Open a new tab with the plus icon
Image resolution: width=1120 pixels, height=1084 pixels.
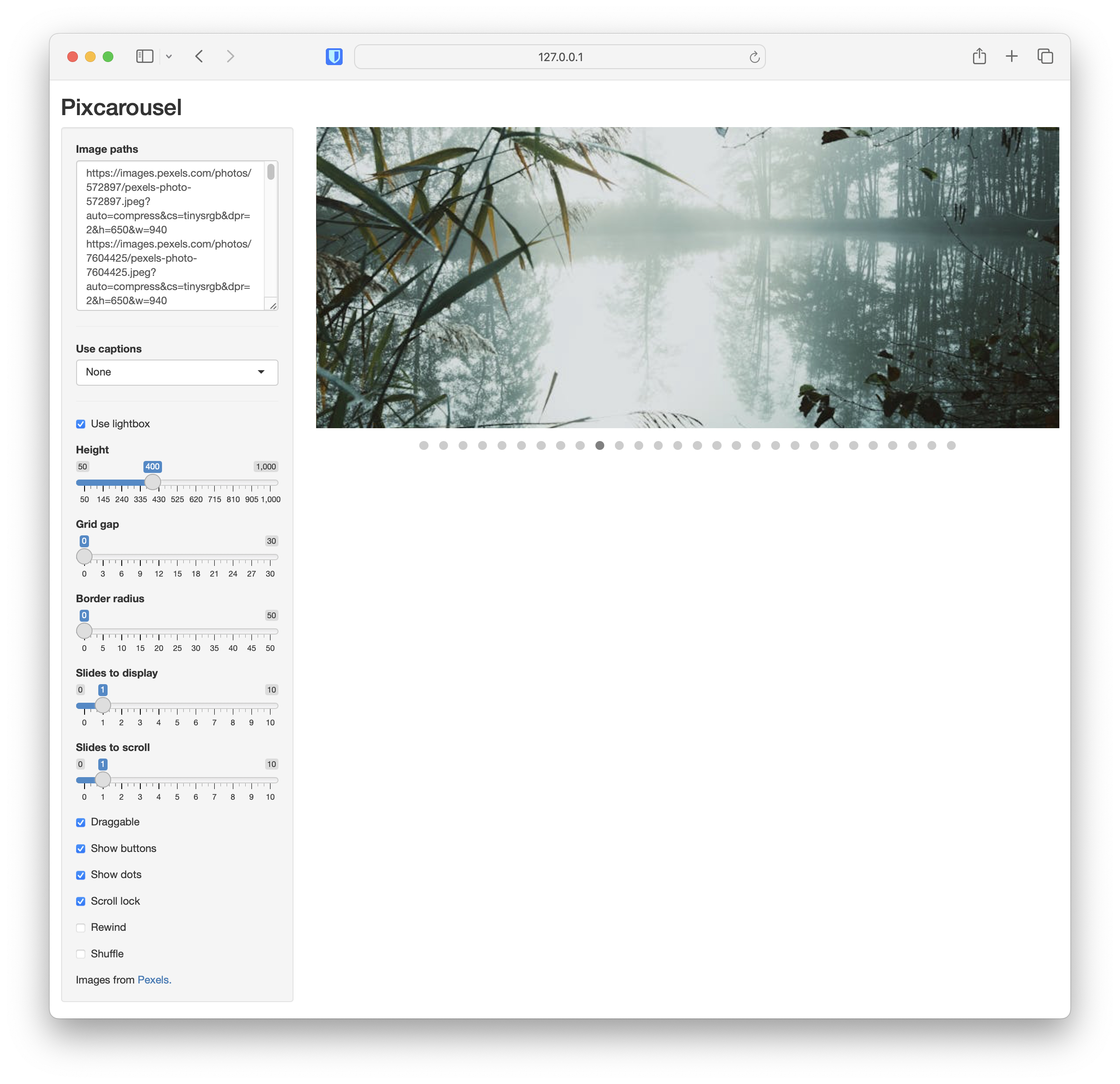click(1012, 56)
